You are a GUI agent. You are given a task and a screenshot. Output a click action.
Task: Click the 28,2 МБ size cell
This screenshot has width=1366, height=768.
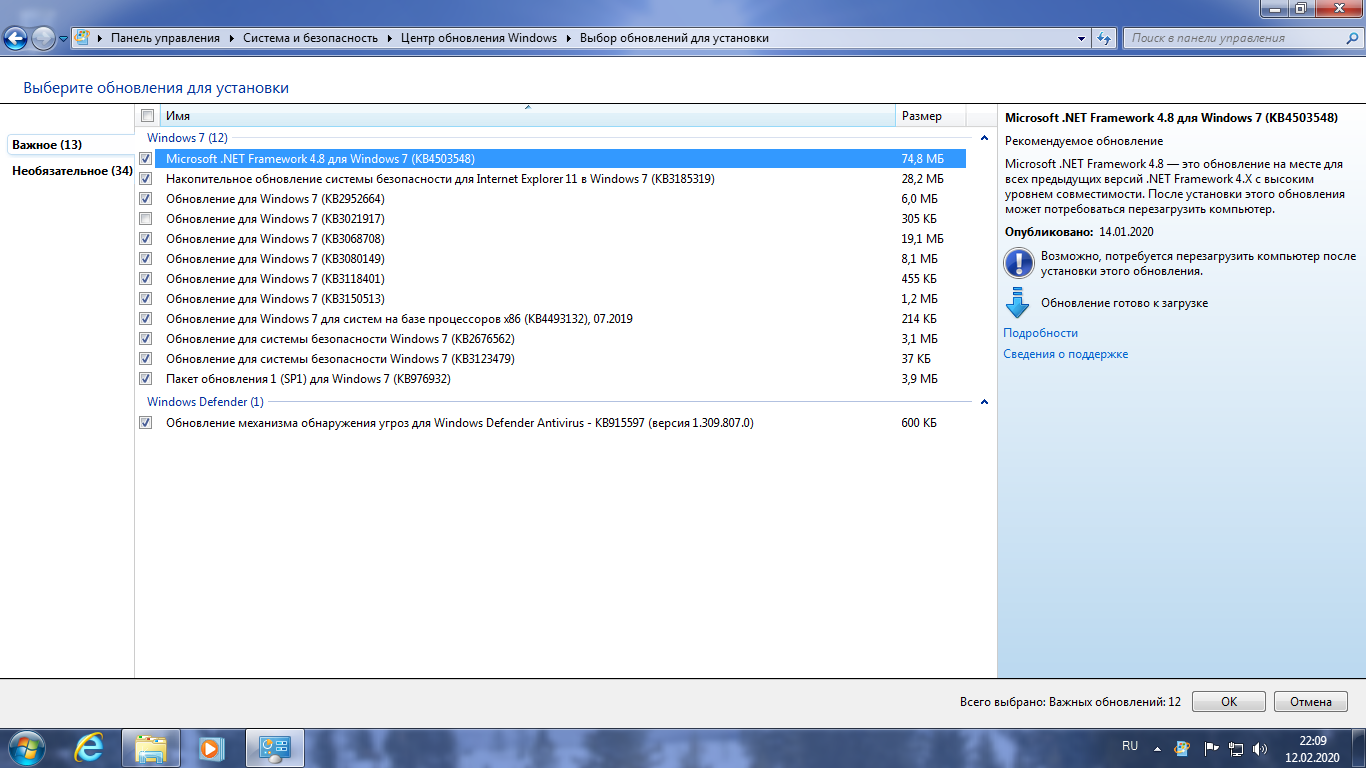922,179
